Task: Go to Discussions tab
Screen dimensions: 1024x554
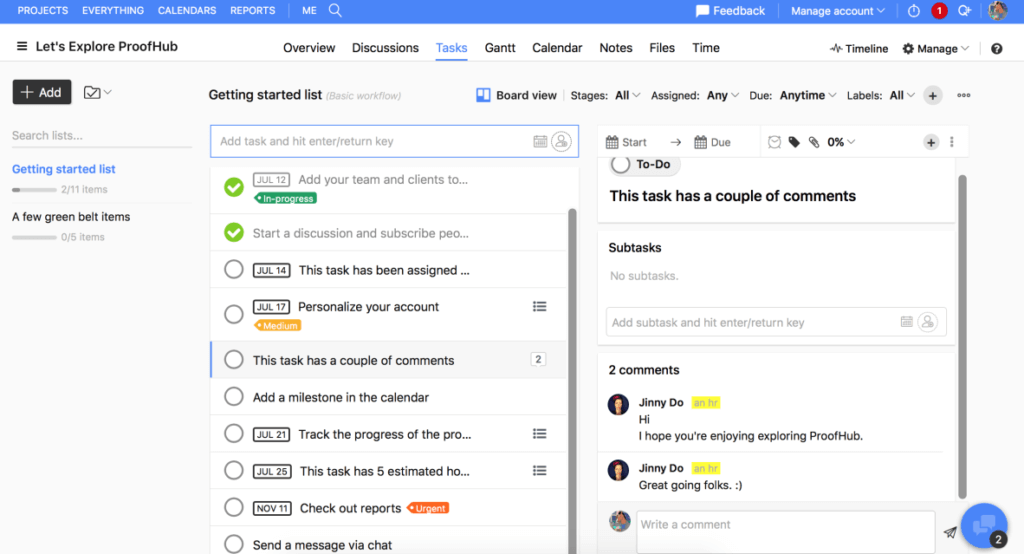Action: (385, 48)
